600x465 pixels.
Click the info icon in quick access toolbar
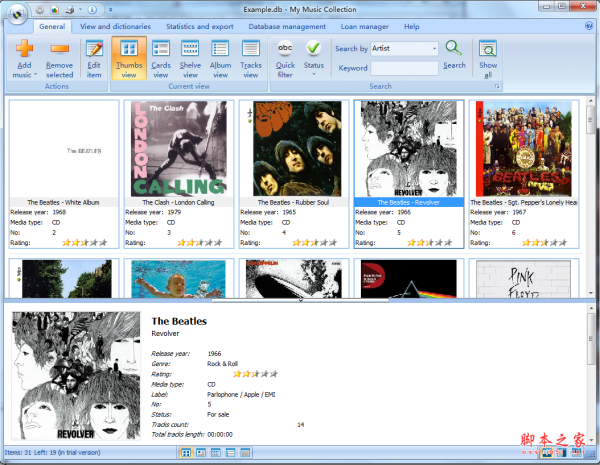pyautogui.click(x=92, y=10)
